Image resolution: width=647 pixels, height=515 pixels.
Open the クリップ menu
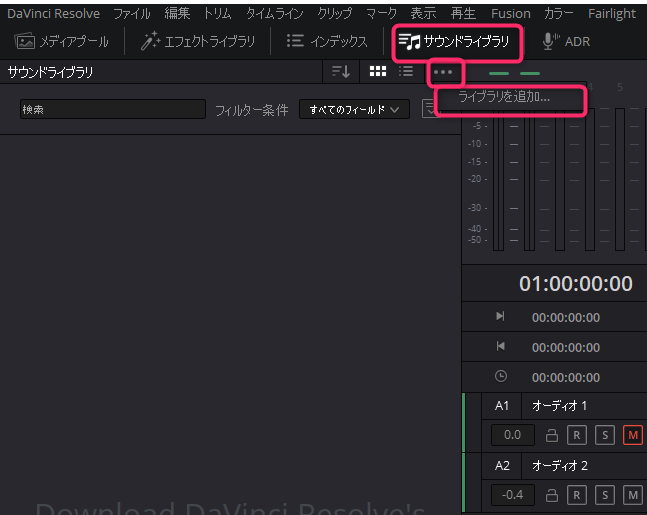click(335, 14)
